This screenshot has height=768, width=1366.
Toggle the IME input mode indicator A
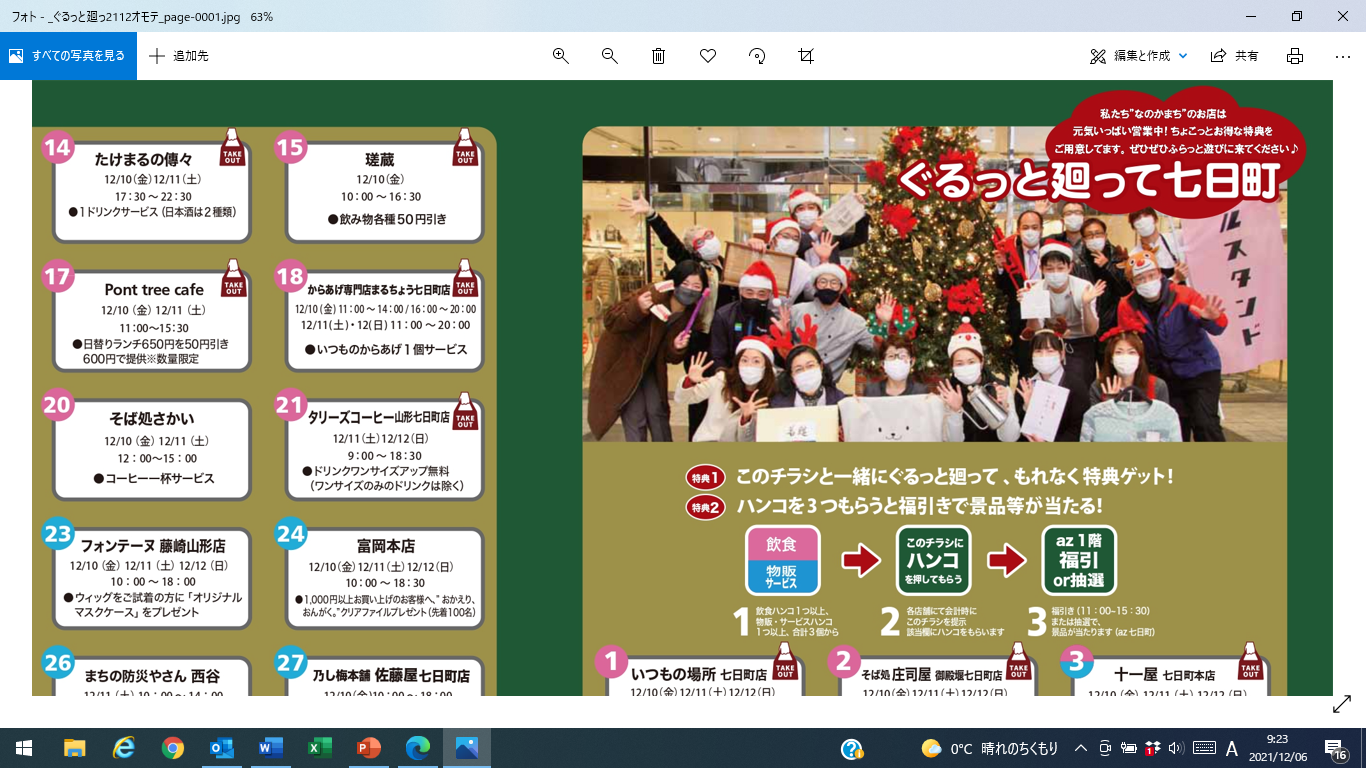pyautogui.click(x=1232, y=748)
